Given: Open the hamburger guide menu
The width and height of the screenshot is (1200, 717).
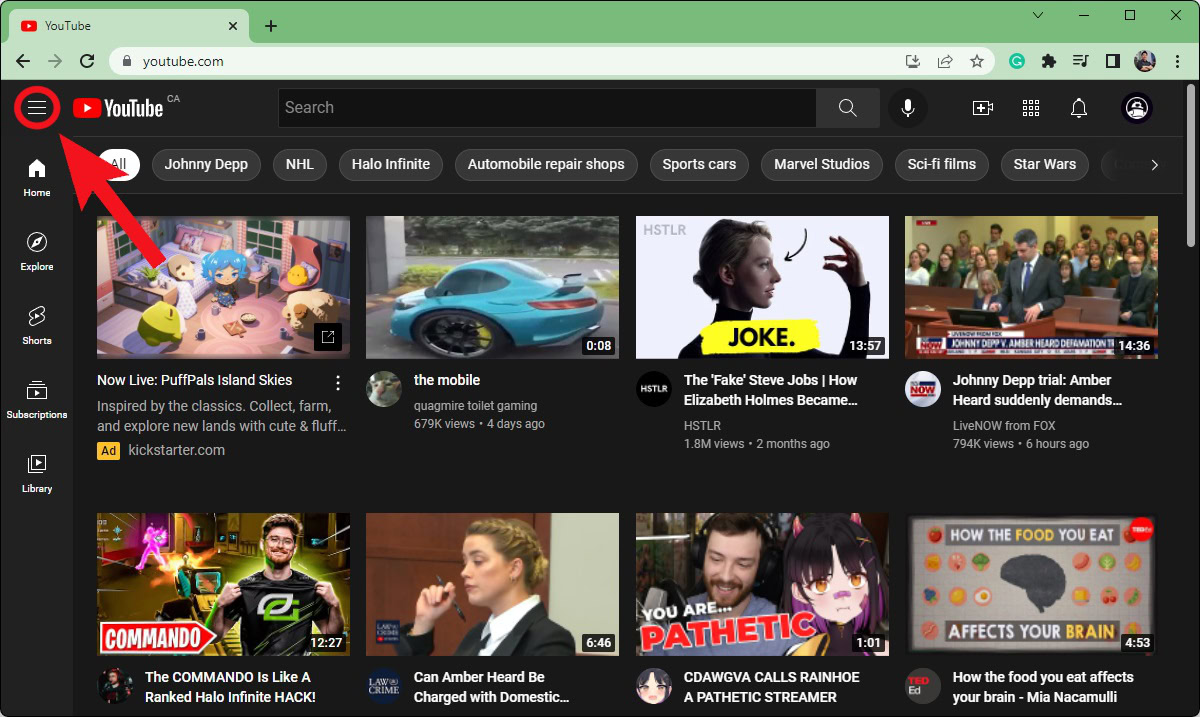Looking at the screenshot, I should [x=37, y=108].
